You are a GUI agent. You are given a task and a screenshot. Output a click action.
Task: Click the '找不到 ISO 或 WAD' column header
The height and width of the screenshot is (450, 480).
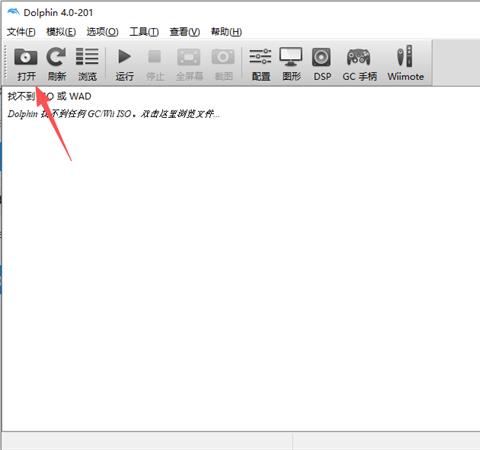49,96
